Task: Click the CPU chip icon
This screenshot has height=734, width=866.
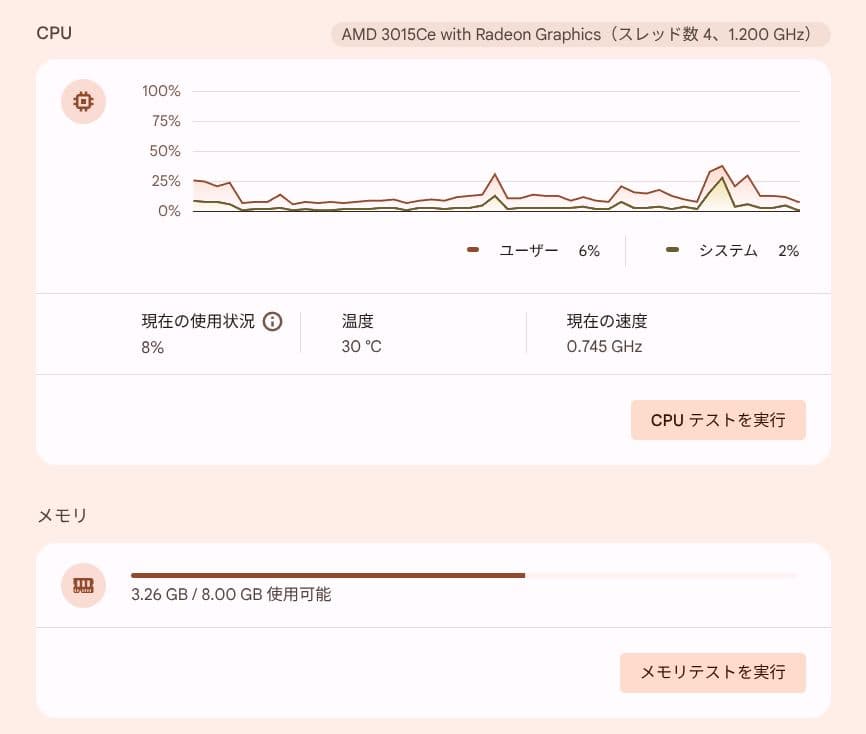Action: click(x=84, y=101)
